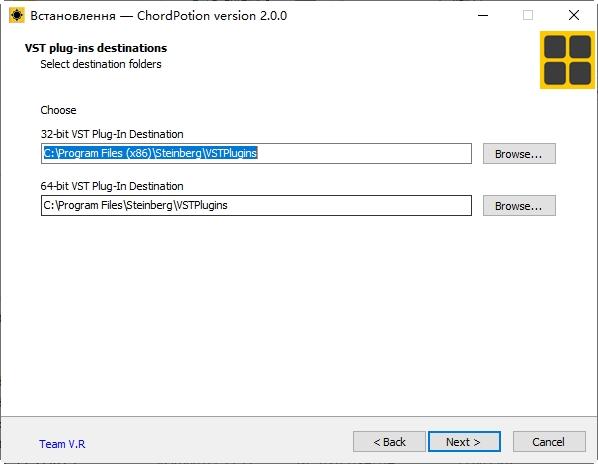Browse for the 64-bit VST plug-in folder
The height and width of the screenshot is (464, 598).
(x=519, y=206)
